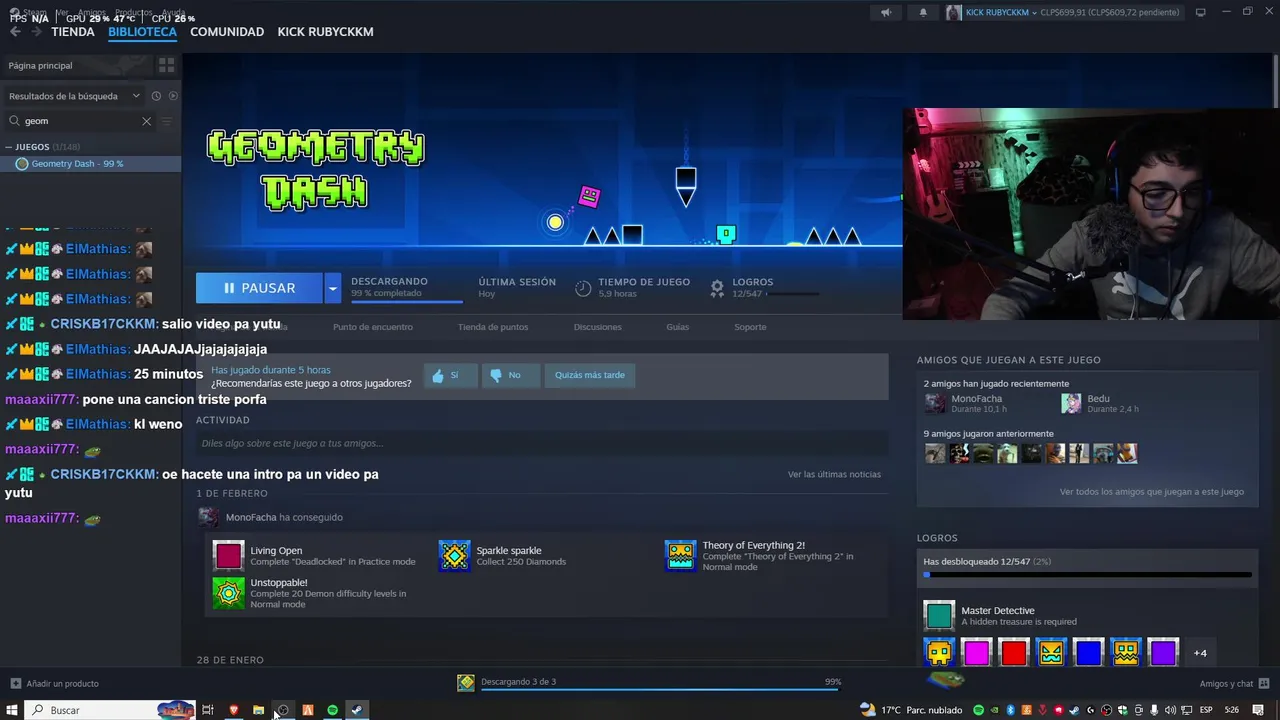Open the TIENDA tab
The height and width of the screenshot is (720, 1280).
pos(73,32)
